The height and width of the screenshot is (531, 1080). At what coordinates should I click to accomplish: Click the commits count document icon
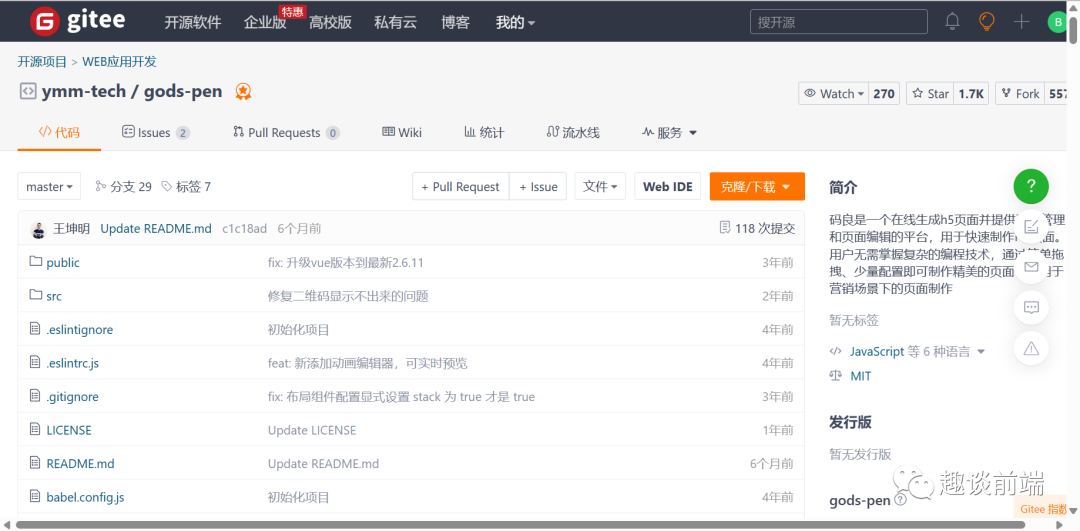pyautogui.click(x=725, y=228)
